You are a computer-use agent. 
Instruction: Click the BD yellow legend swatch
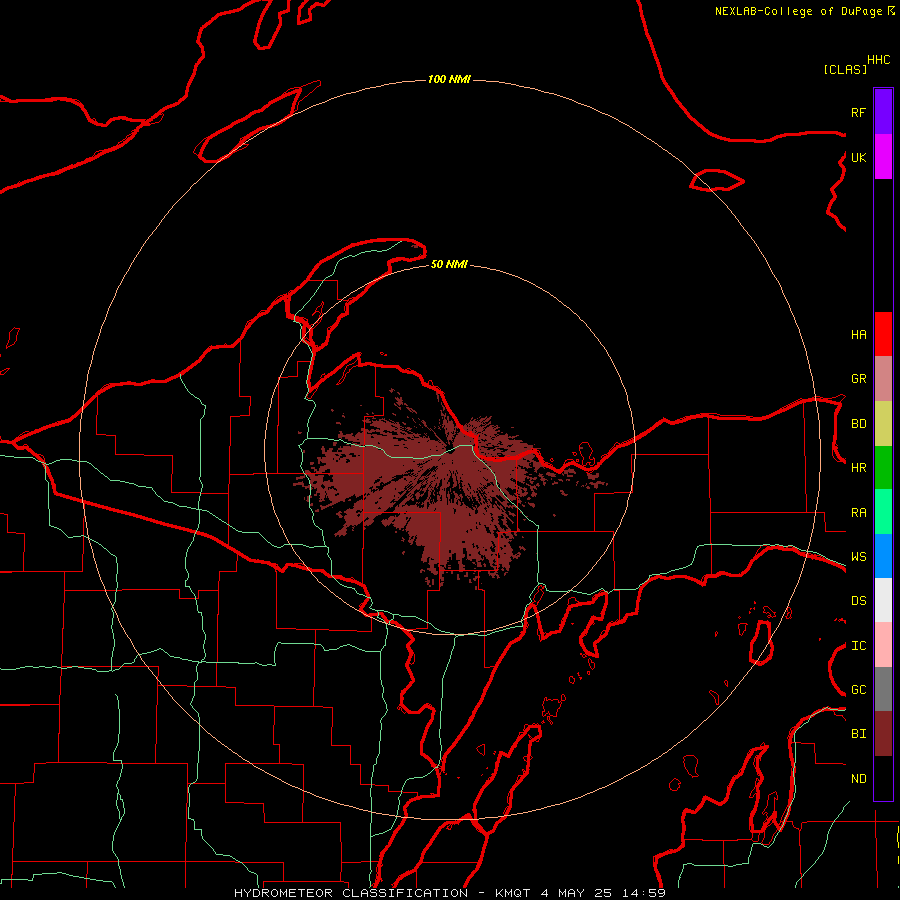click(x=883, y=423)
